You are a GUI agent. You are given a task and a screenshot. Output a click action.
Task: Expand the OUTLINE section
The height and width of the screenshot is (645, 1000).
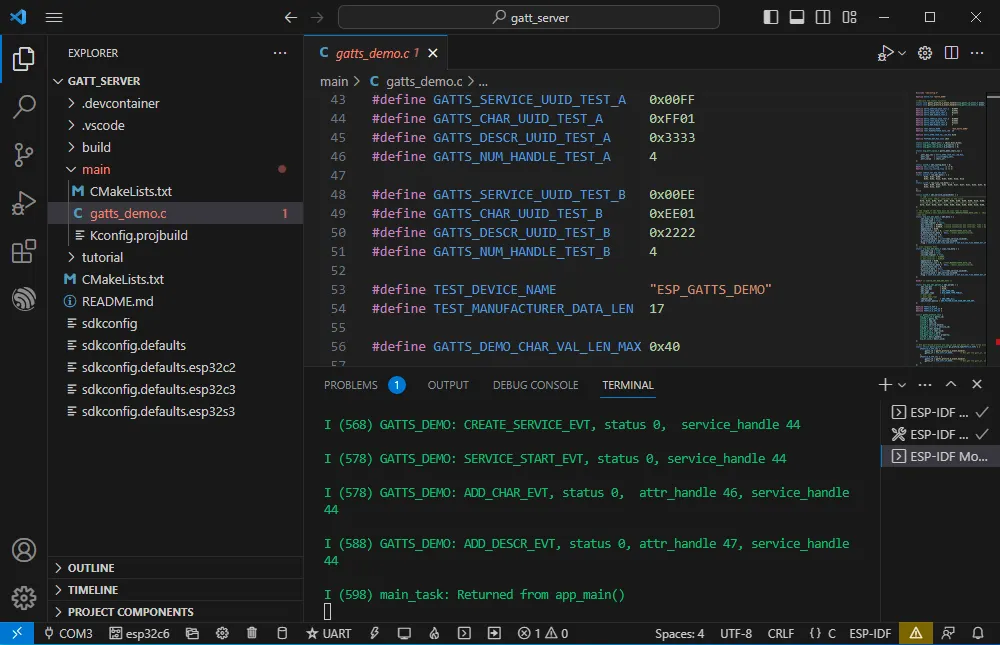pyautogui.click(x=90, y=568)
